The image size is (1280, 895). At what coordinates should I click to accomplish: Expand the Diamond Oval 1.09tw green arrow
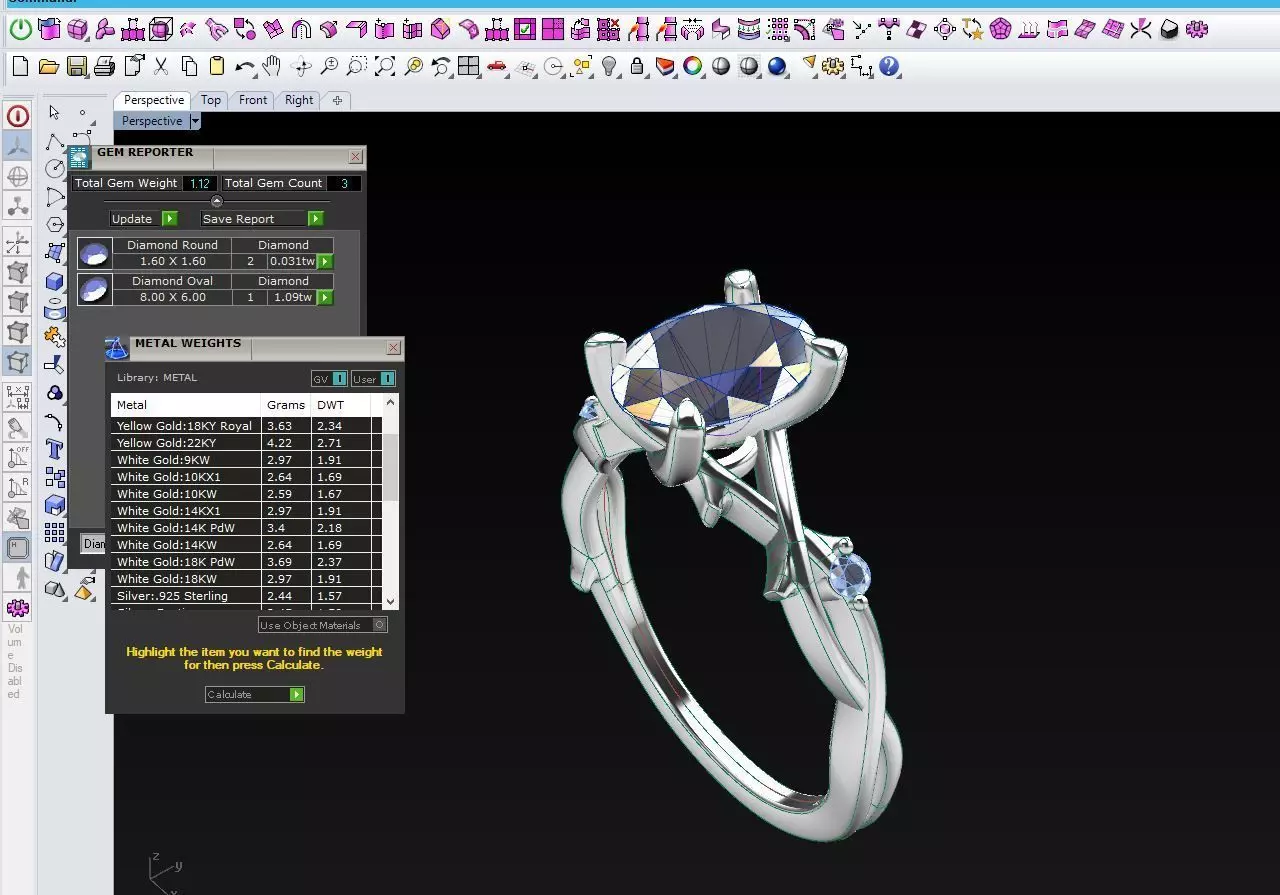(x=324, y=298)
